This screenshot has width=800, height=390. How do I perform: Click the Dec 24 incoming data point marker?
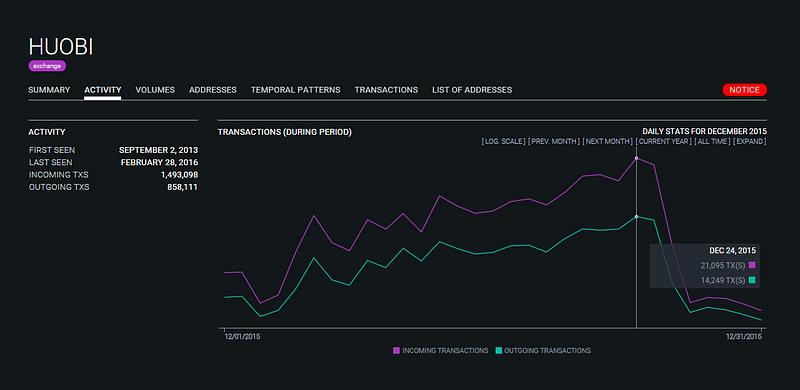click(x=636, y=158)
